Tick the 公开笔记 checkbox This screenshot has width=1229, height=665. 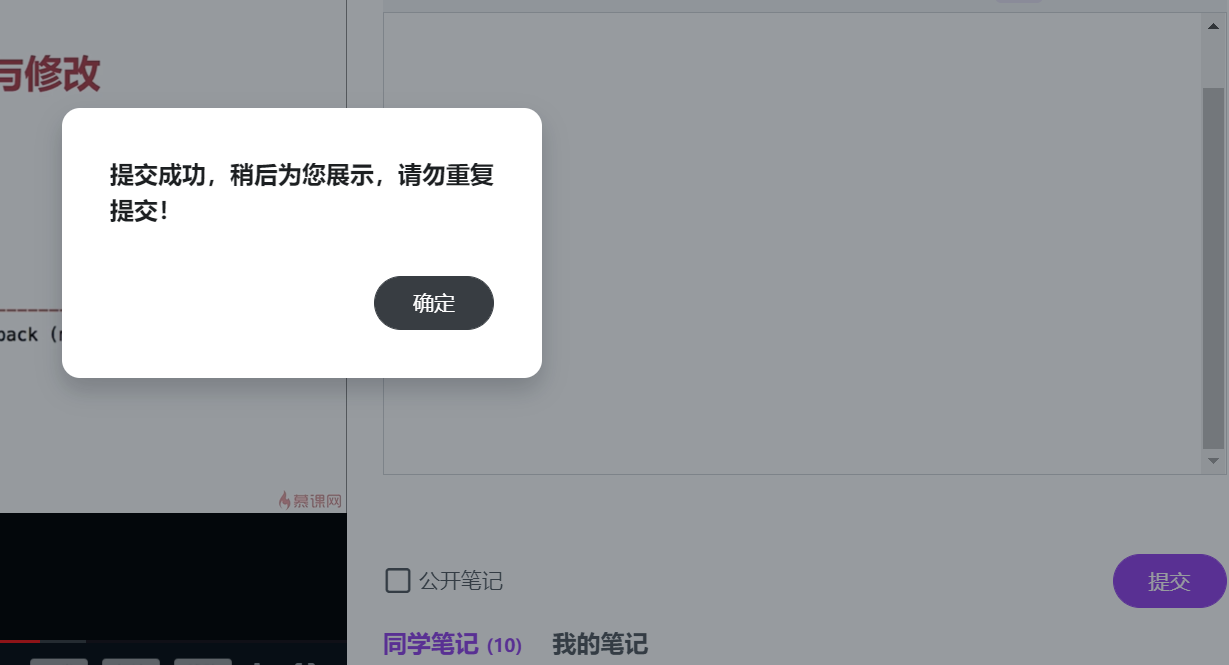398,580
